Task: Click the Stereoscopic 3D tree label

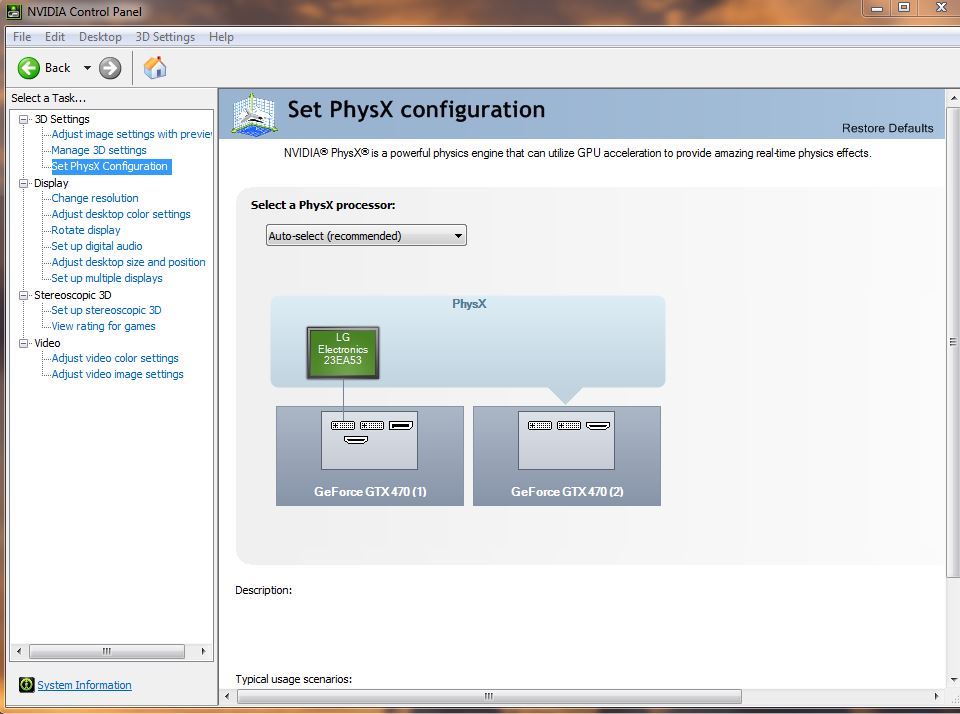Action: pos(73,295)
